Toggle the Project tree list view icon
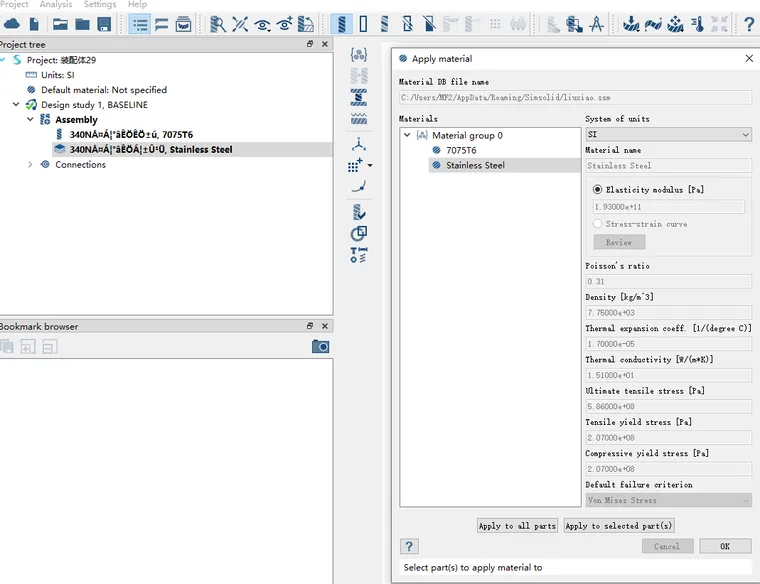The height and width of the screenshot is (584, 760). 140,24
